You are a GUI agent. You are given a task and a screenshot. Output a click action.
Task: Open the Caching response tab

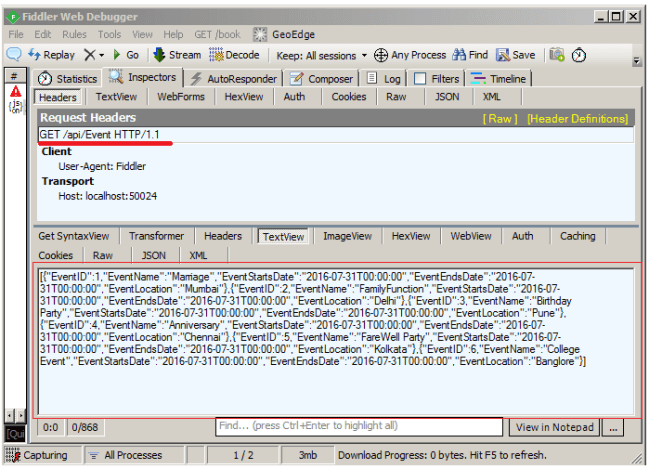(577, 236)
